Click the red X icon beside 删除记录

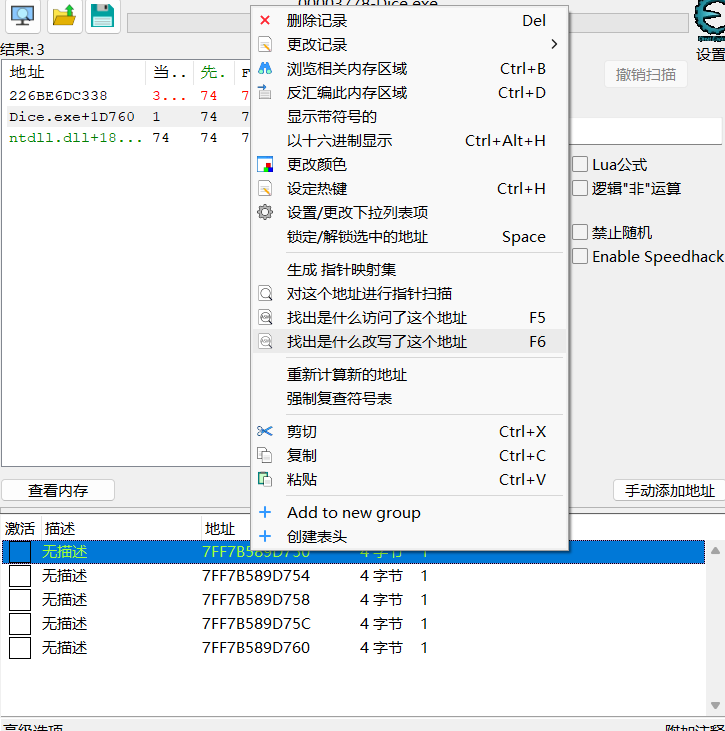pos(265,21)
